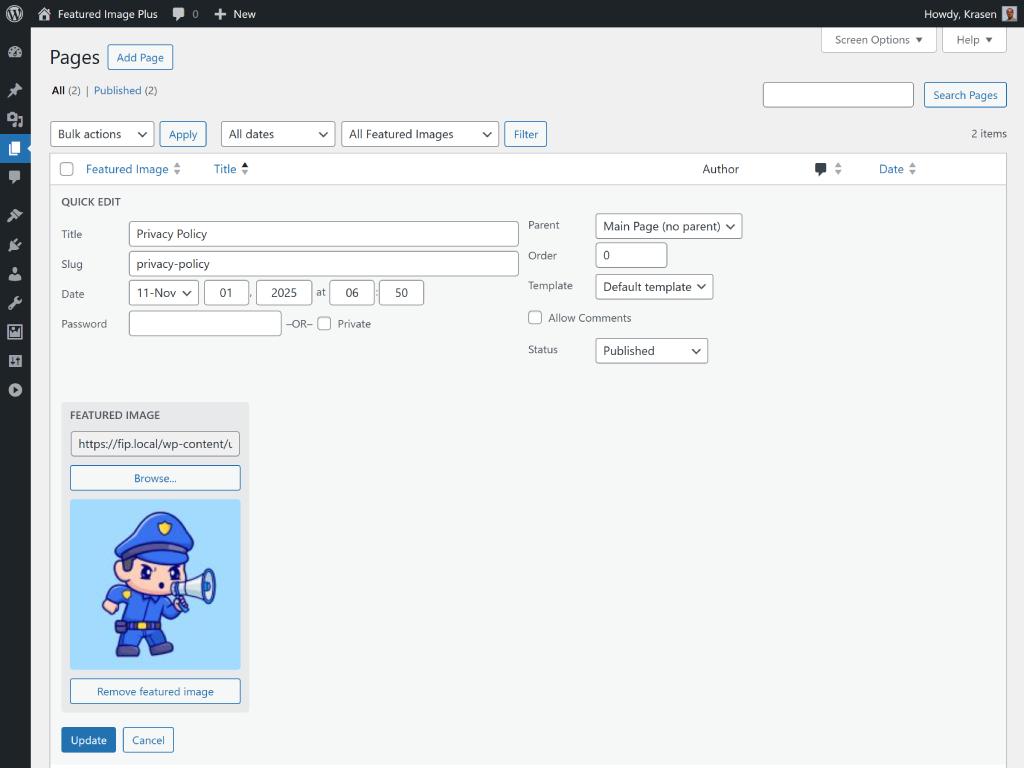This screenshot has height=768, width=1024.
Task: Open the Appearance brush icon
Action: coord(15,214)
